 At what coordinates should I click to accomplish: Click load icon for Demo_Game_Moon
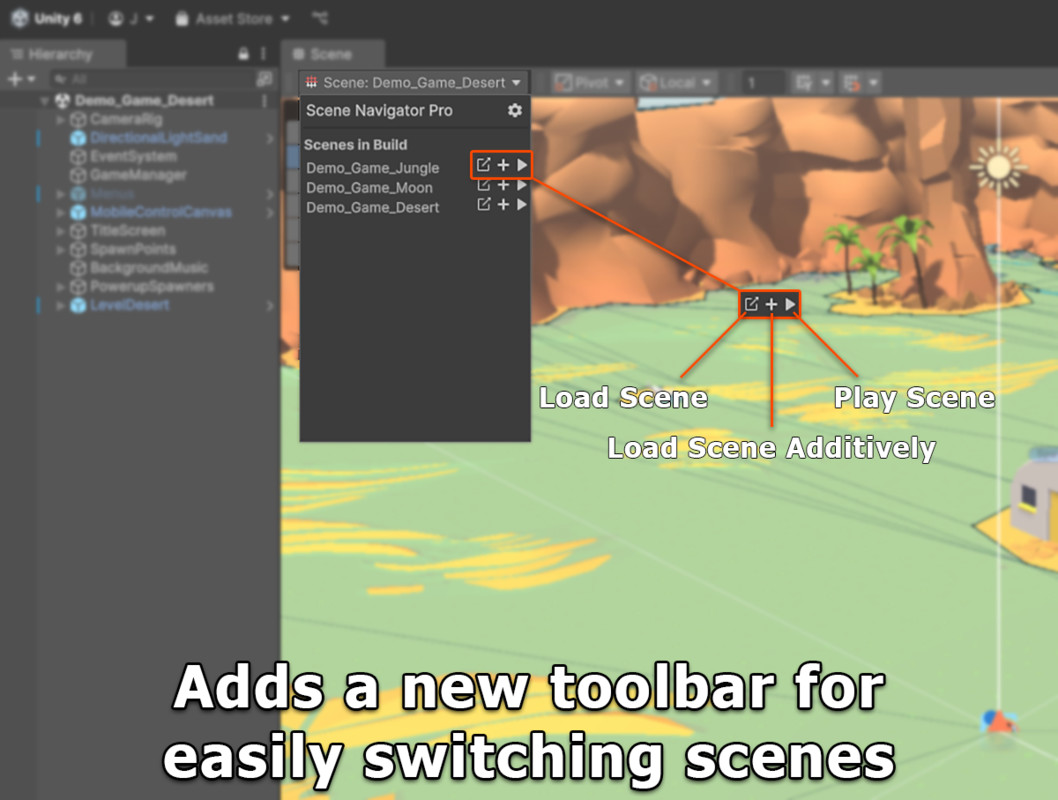click(483, 185)
